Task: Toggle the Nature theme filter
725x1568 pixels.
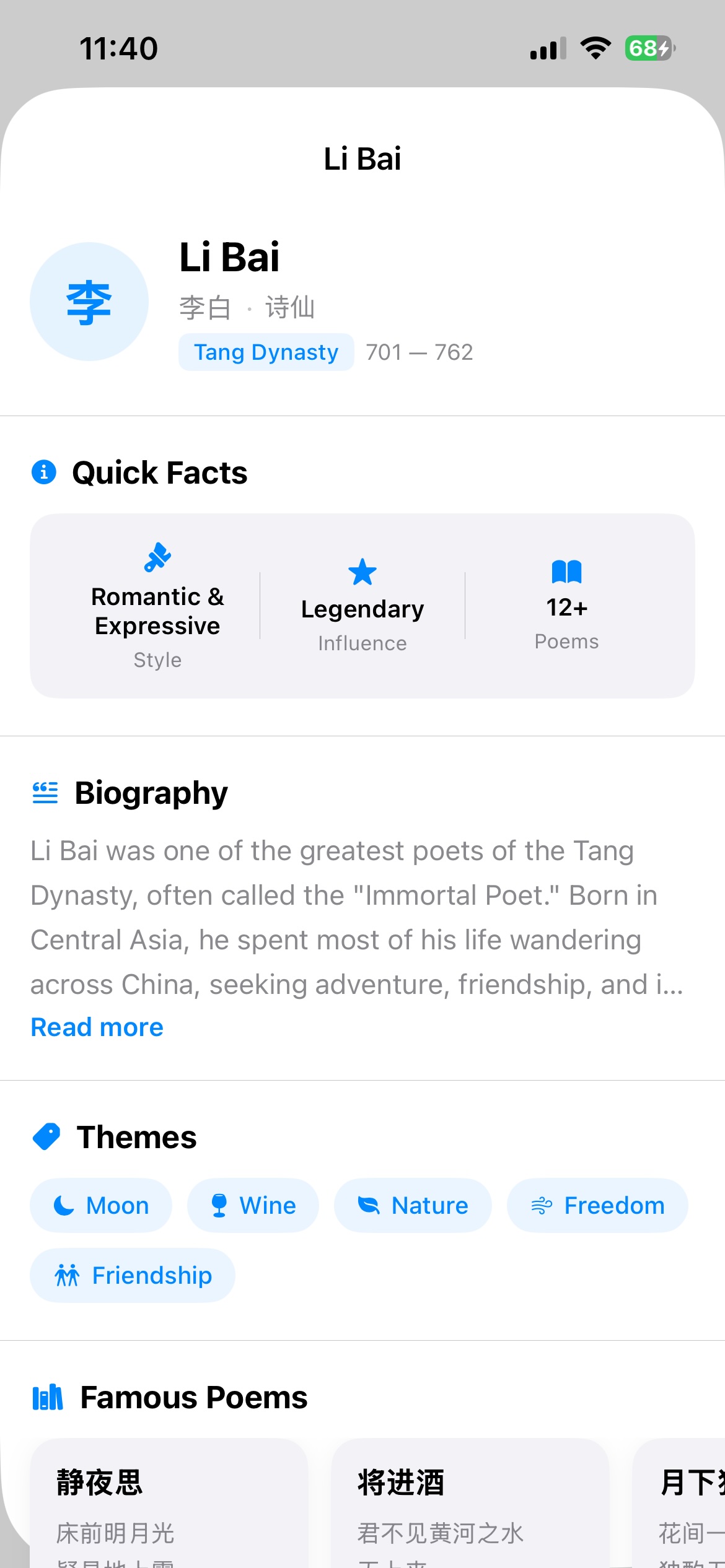Action: click(x=412, y=1204)
